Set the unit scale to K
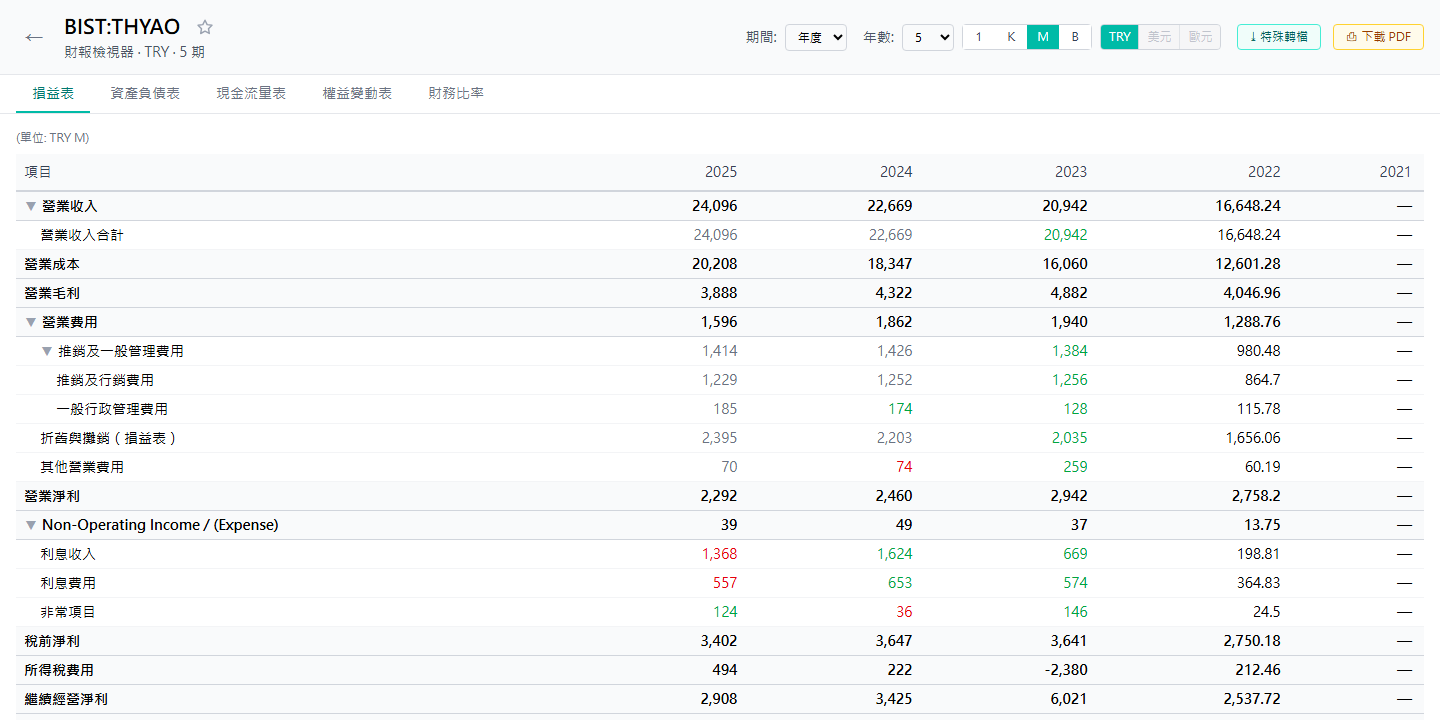The height and width of the screenshot is (720, 1440). click(1011, 37)
